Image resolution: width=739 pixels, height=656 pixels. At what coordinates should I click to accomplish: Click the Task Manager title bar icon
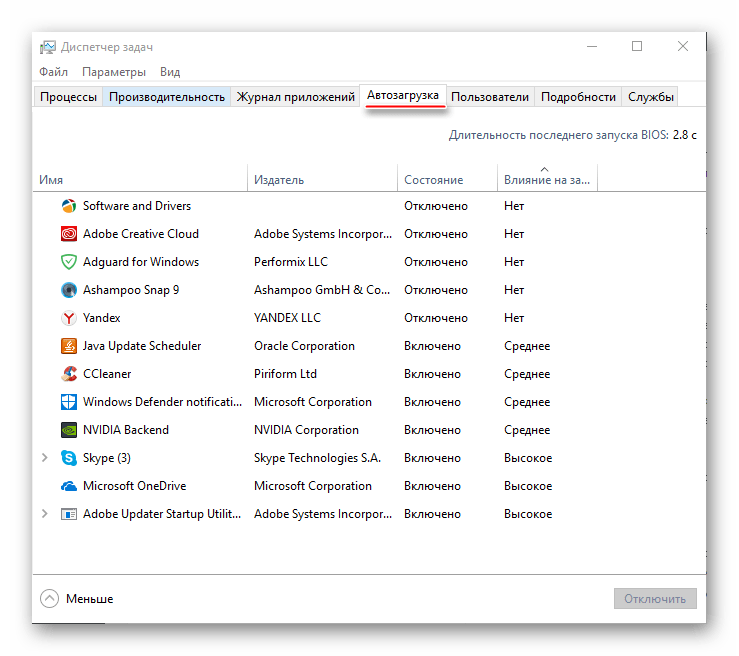click(x=48, y=47)
